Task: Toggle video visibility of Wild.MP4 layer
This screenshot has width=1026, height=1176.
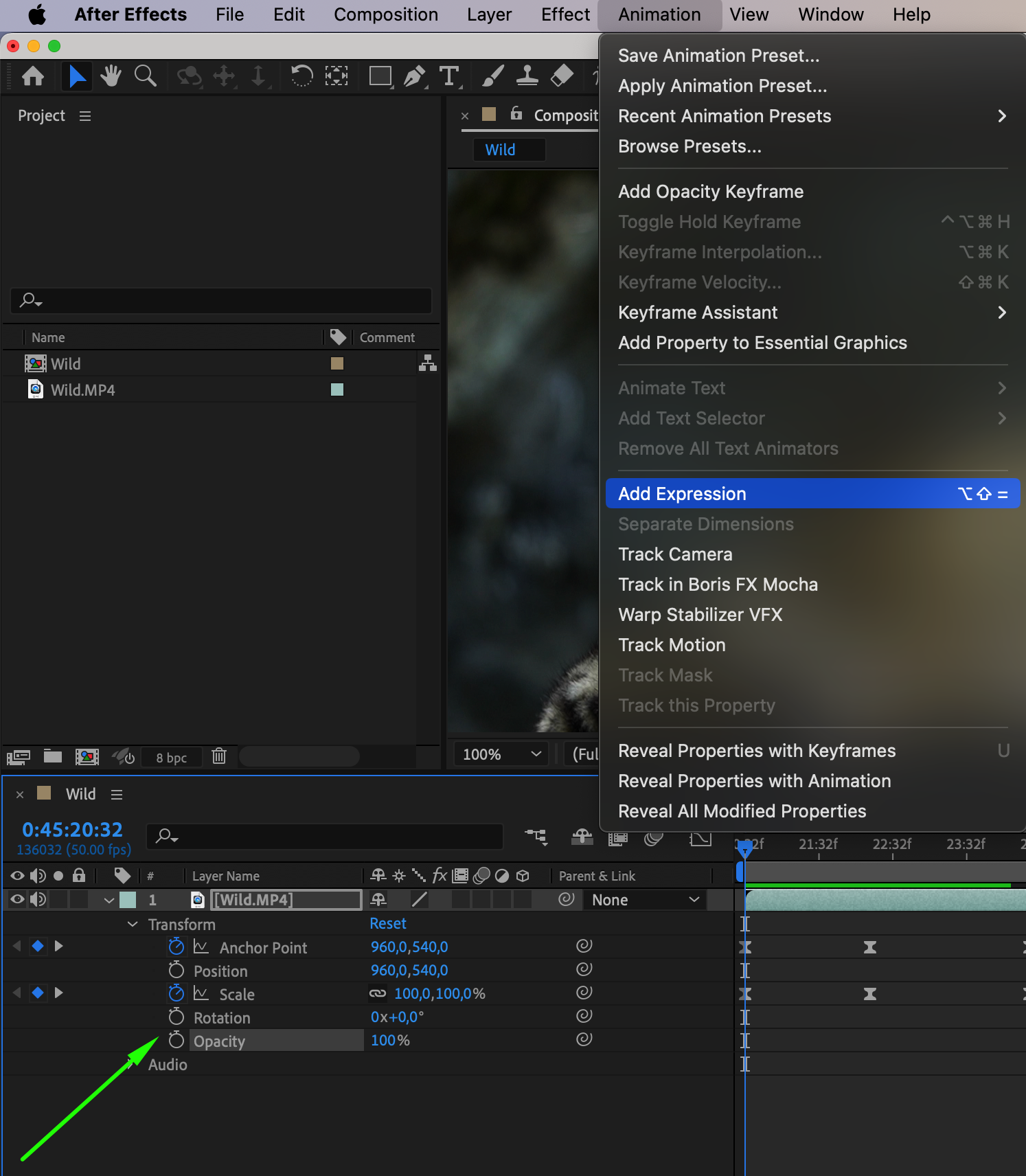Action: pyautogui.click(x=17, y=899)
